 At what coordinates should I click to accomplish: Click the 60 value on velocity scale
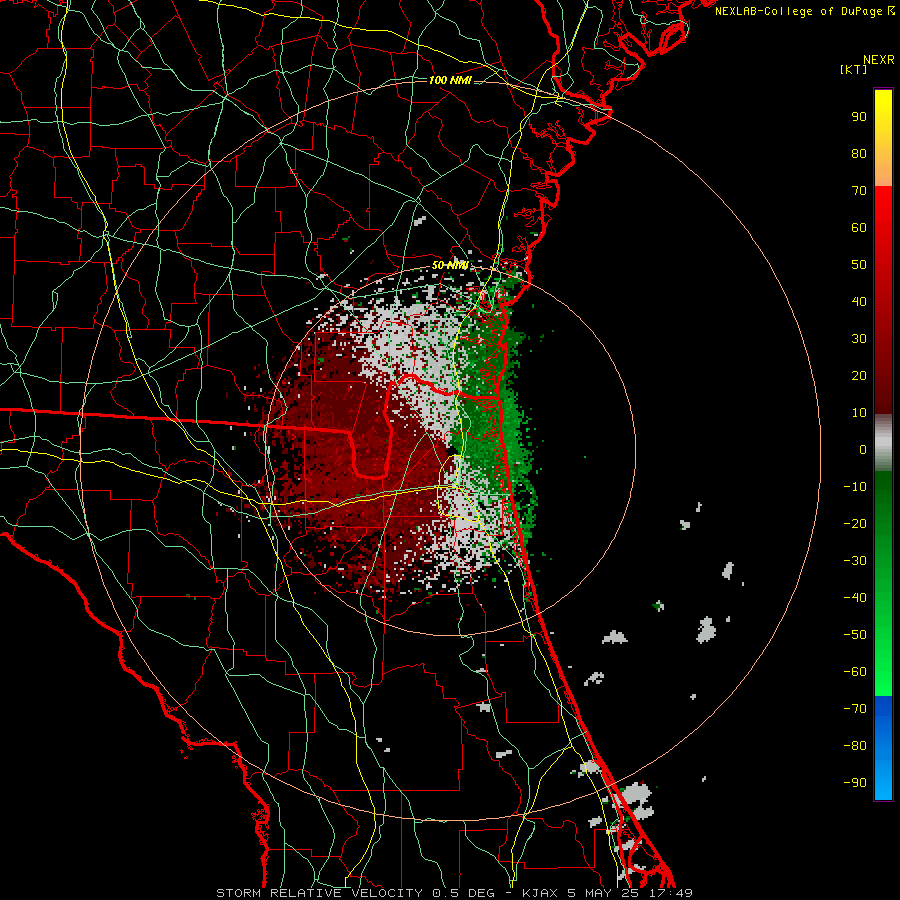pos(859,227)
